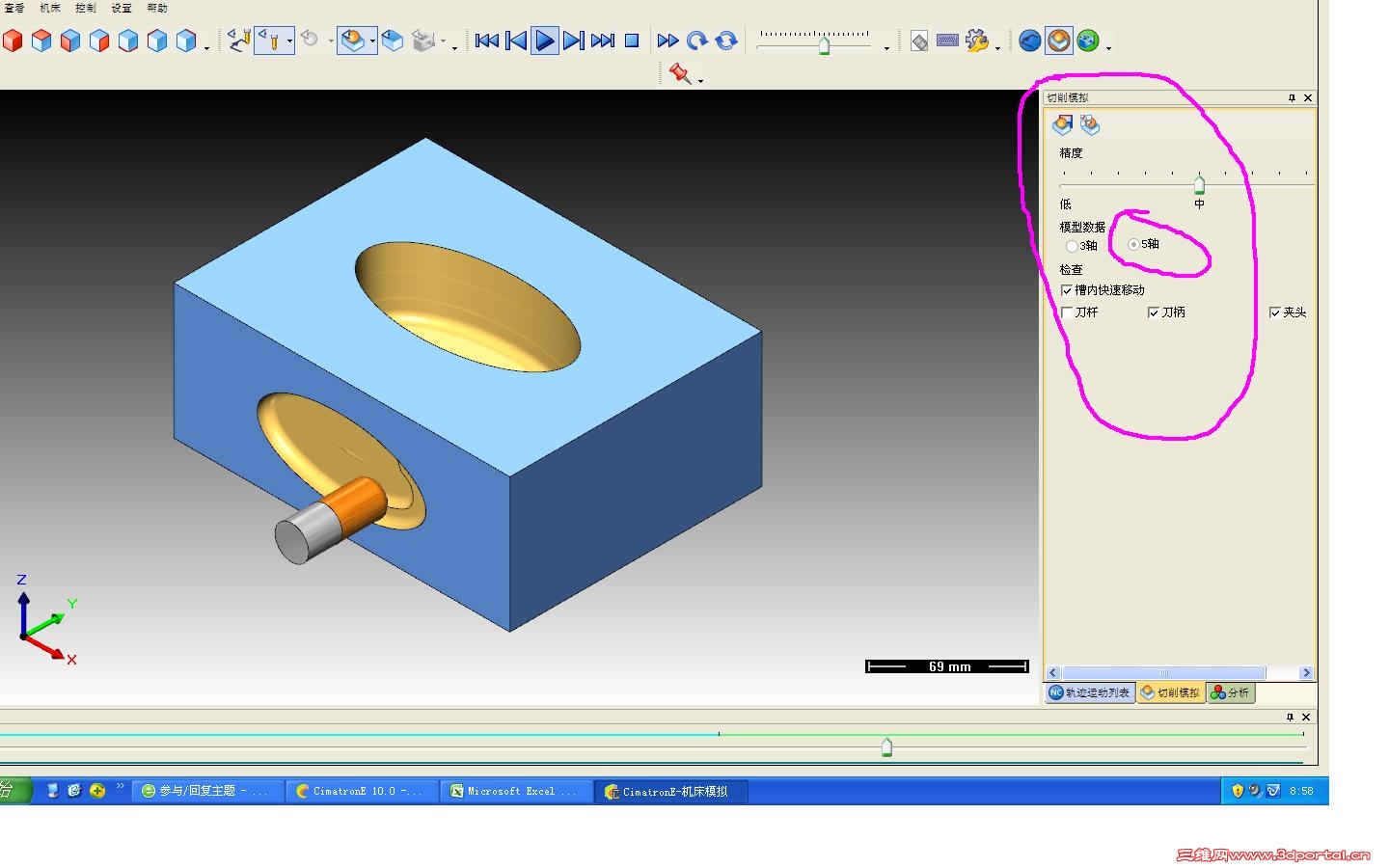Jump to simulation start with rewind button
Viewport: 1389px width, 868px height.
(487, 41)
